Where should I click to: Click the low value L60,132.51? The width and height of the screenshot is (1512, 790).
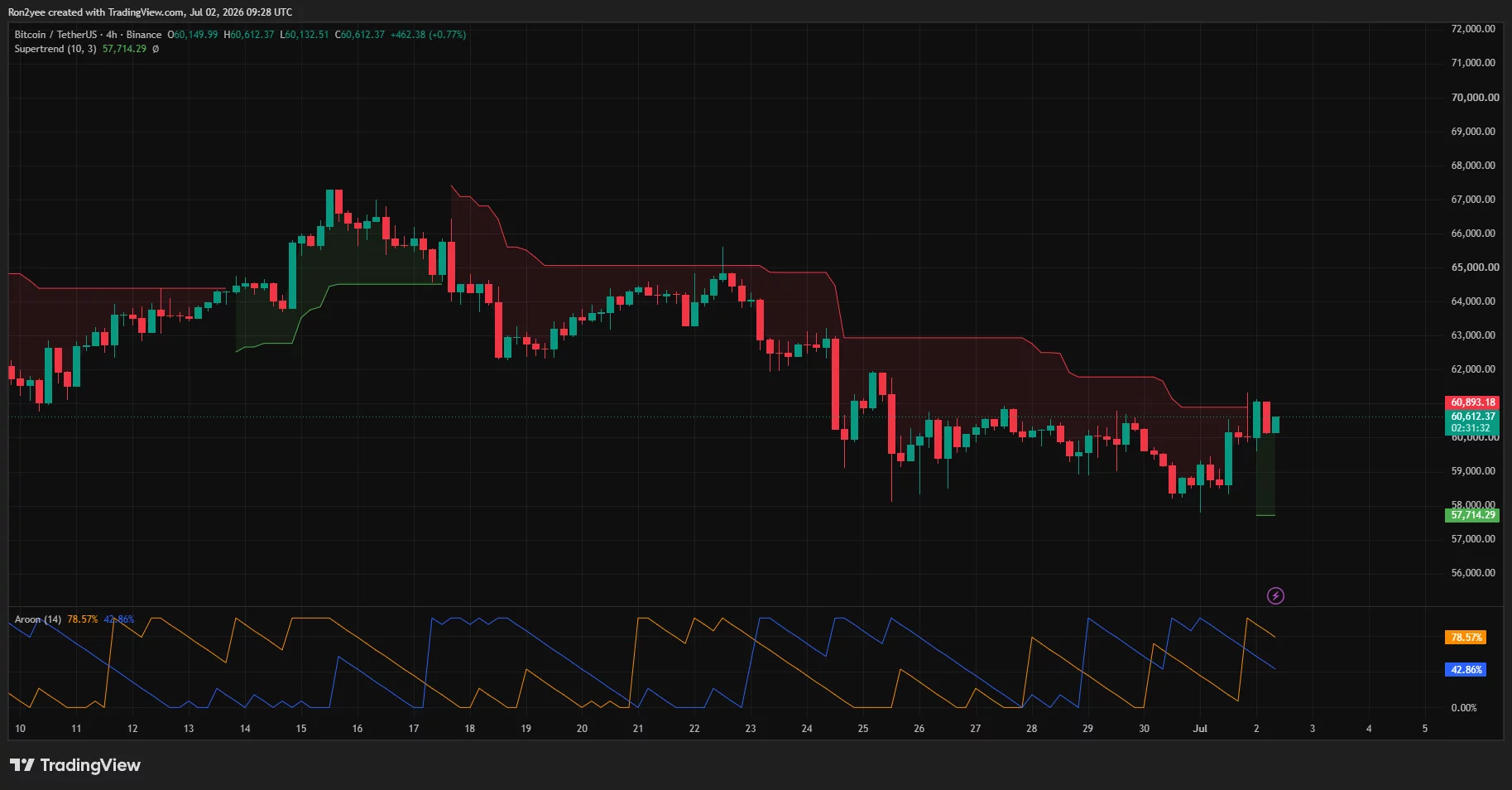click(x=305, y=35)
